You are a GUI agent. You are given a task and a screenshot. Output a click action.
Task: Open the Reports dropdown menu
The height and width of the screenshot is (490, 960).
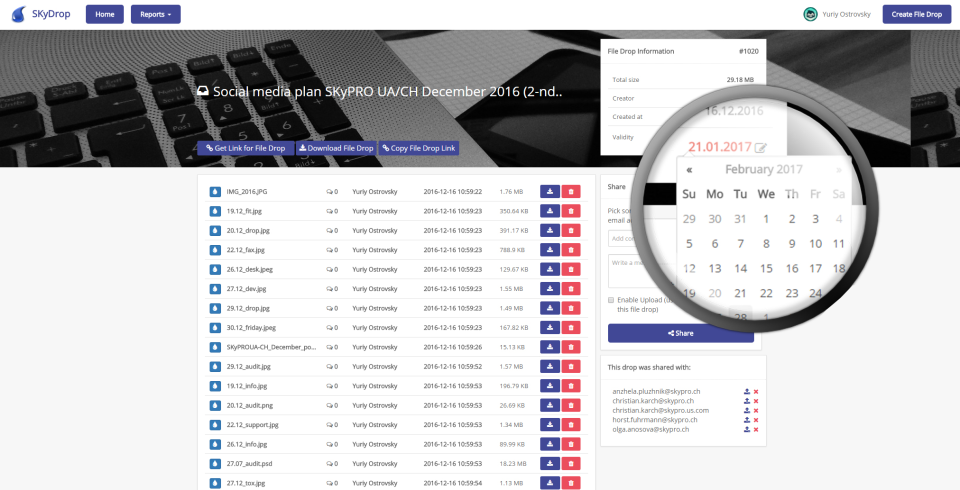click(x=156, y=14)
